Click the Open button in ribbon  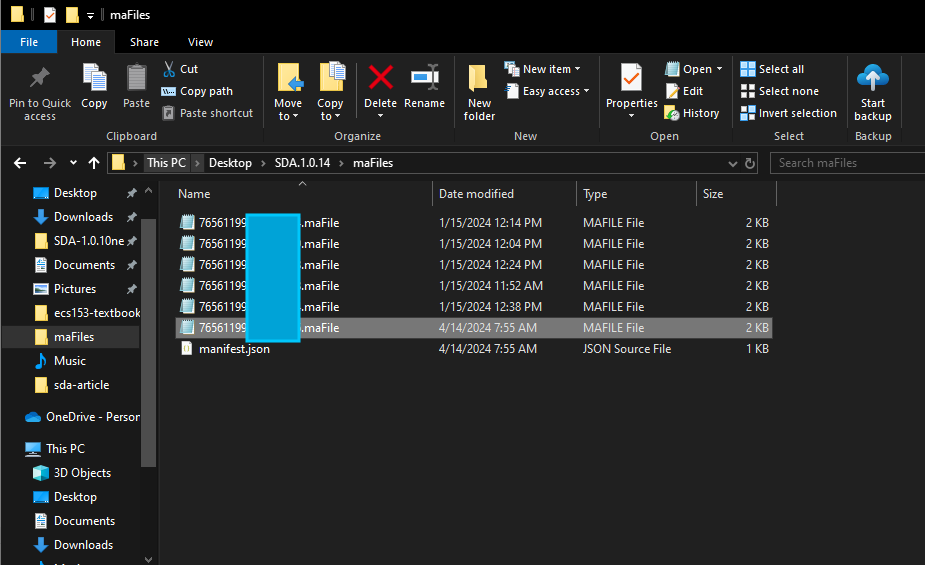(x=688, y=69)
